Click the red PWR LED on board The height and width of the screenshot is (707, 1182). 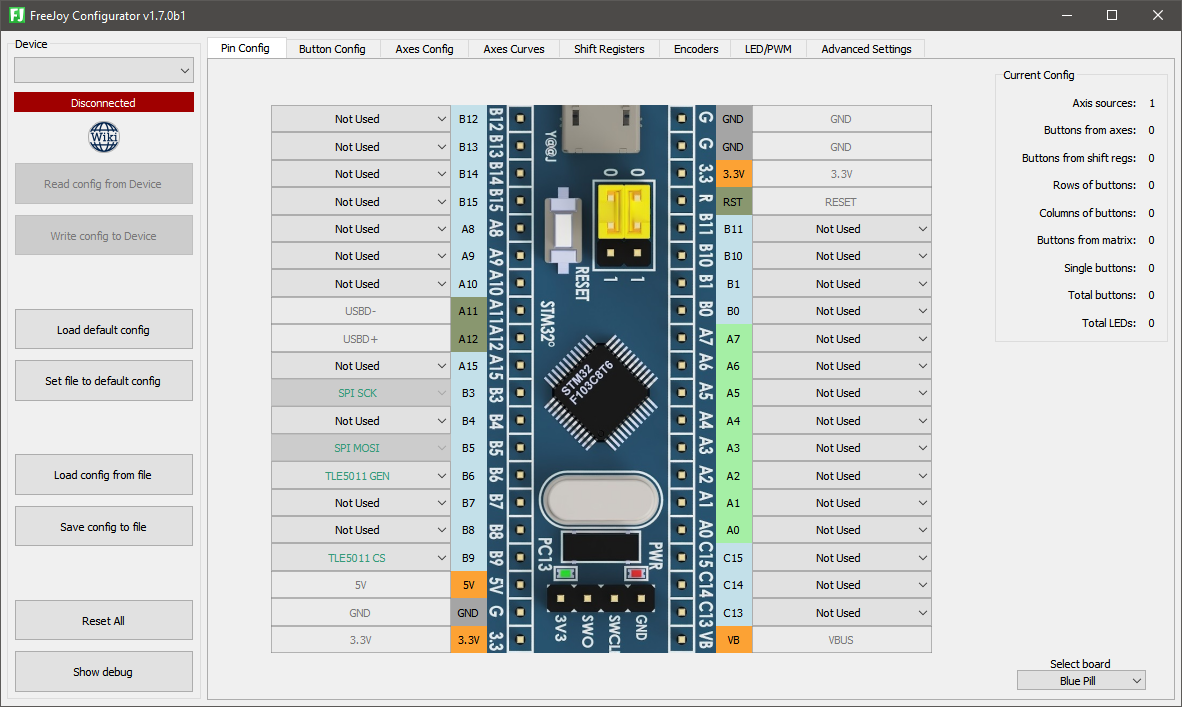pyautogui.click(x=636, y=574)
